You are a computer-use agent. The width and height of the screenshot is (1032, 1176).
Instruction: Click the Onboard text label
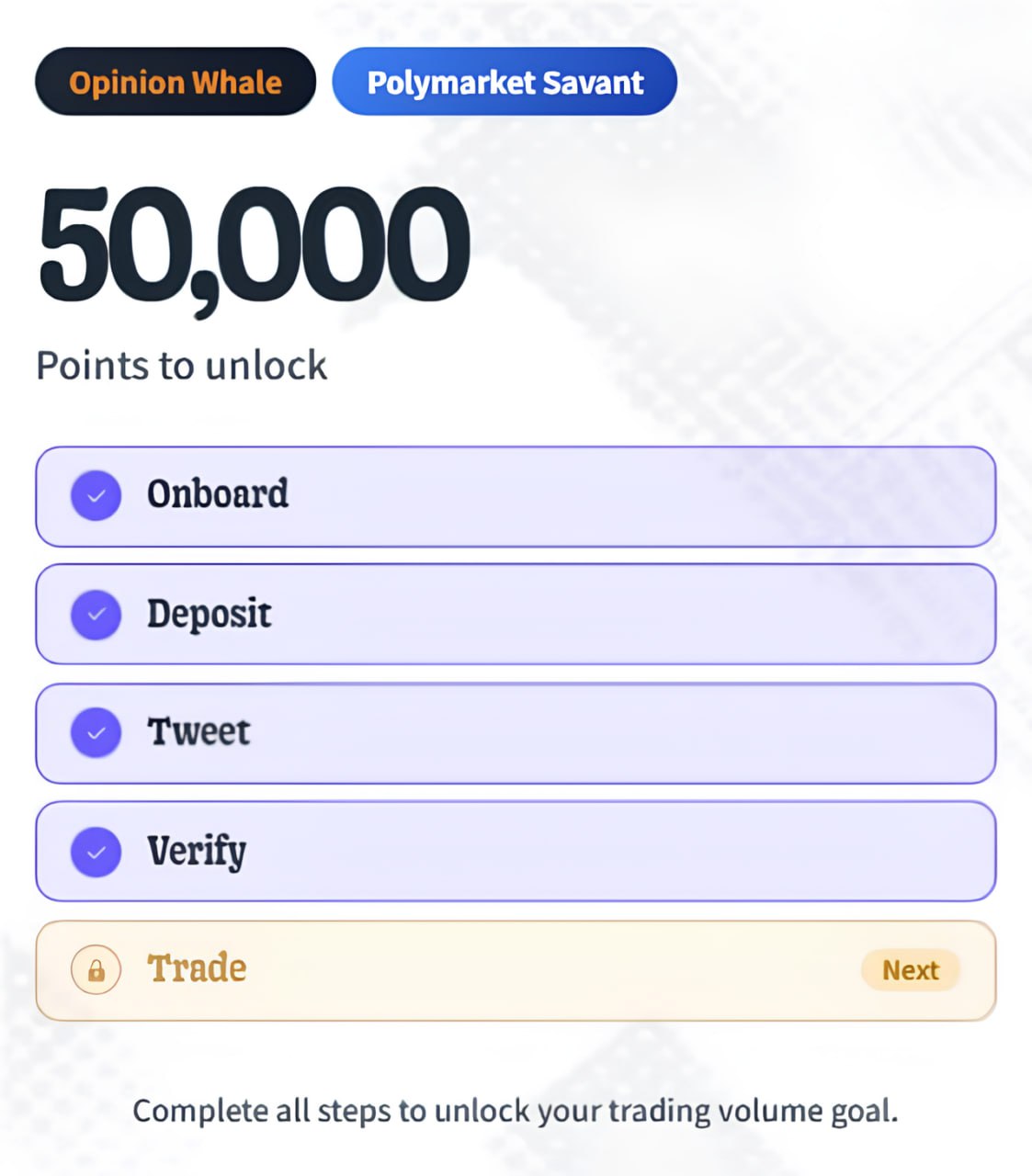click(x=218, y=494)
